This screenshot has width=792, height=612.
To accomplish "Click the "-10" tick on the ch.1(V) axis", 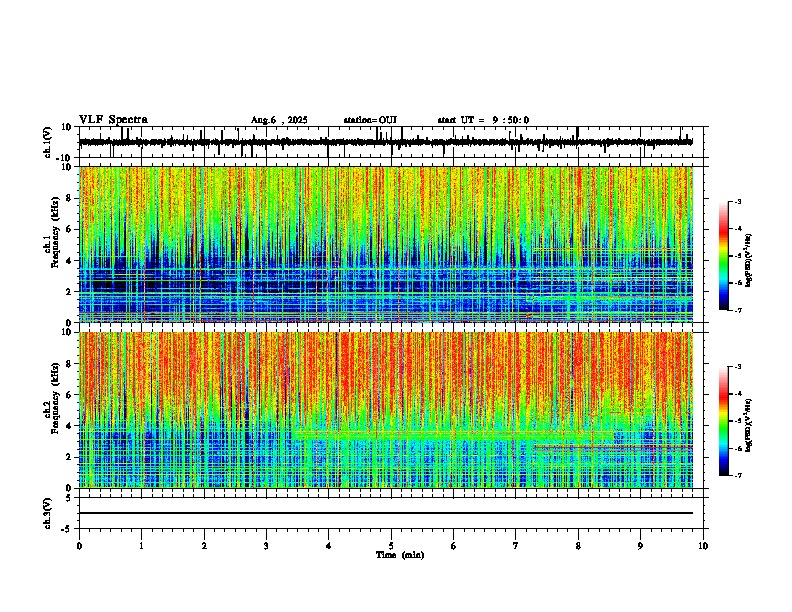I will 65,158.
